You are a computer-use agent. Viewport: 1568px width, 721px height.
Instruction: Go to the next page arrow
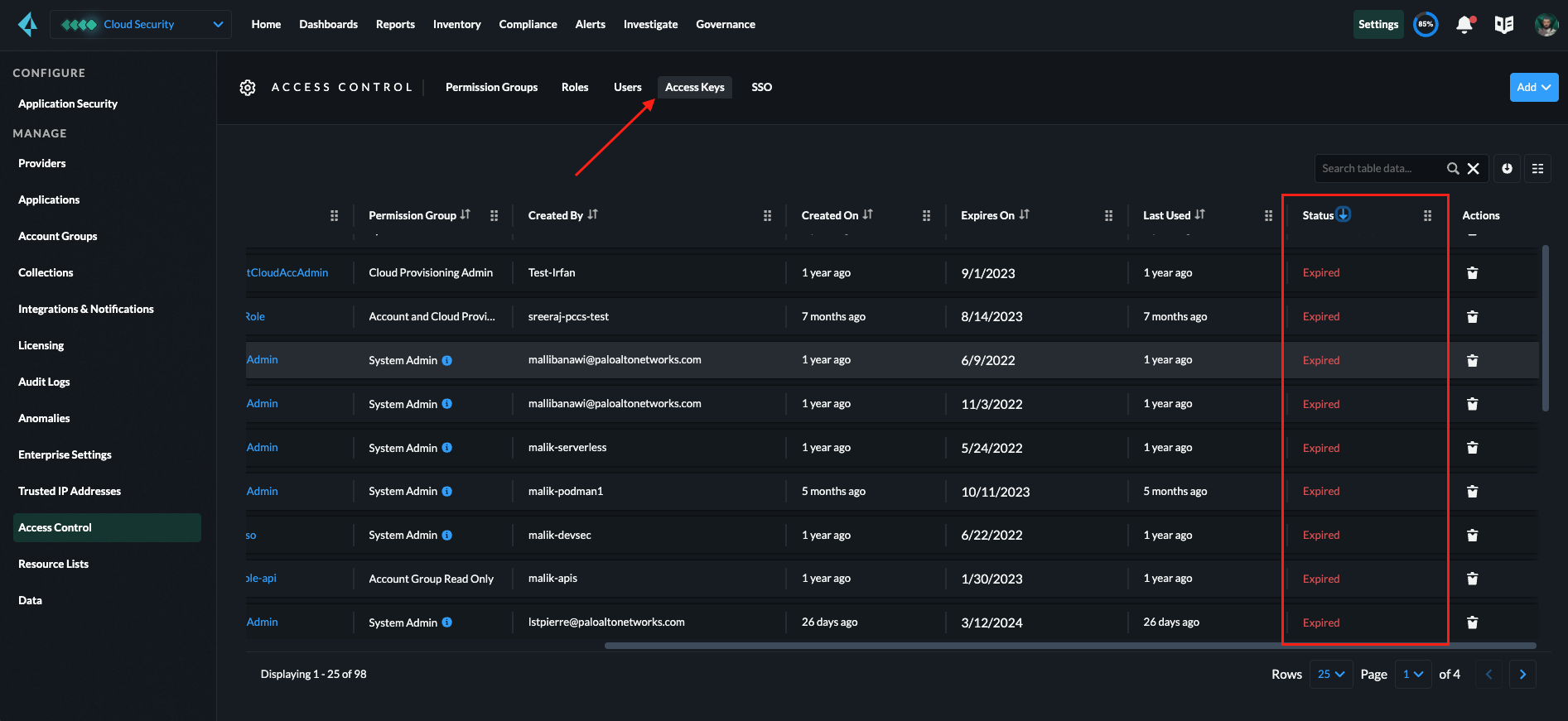click(x=1522, y=674)
